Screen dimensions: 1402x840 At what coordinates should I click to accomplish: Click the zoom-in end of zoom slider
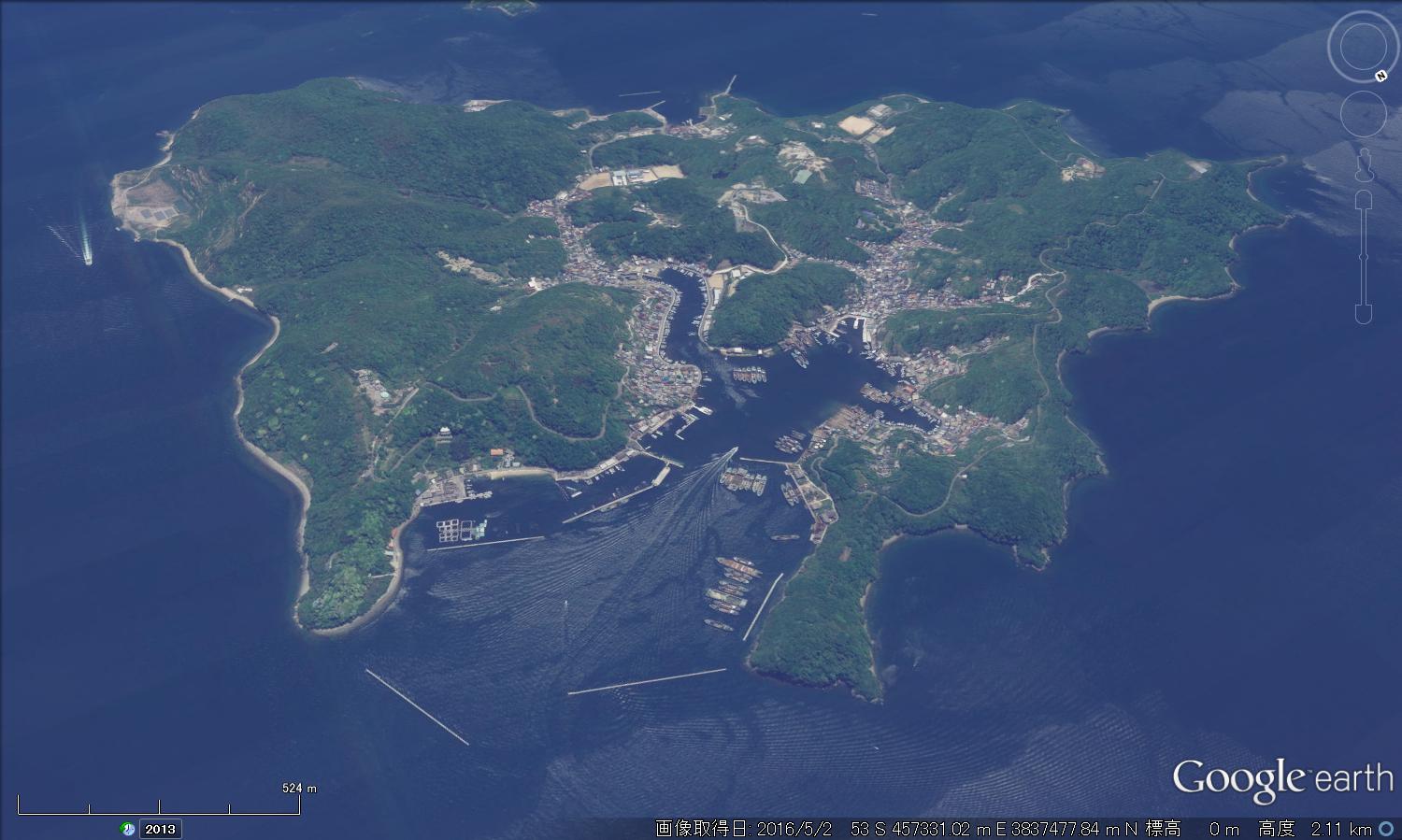pyautogui.click(x=1364, y=200)
